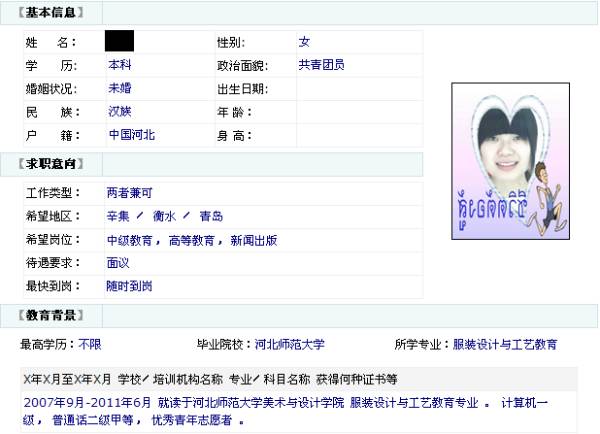Click the 出生日期 field label
The image size is (600, 434).
click(x=243, y=89)
